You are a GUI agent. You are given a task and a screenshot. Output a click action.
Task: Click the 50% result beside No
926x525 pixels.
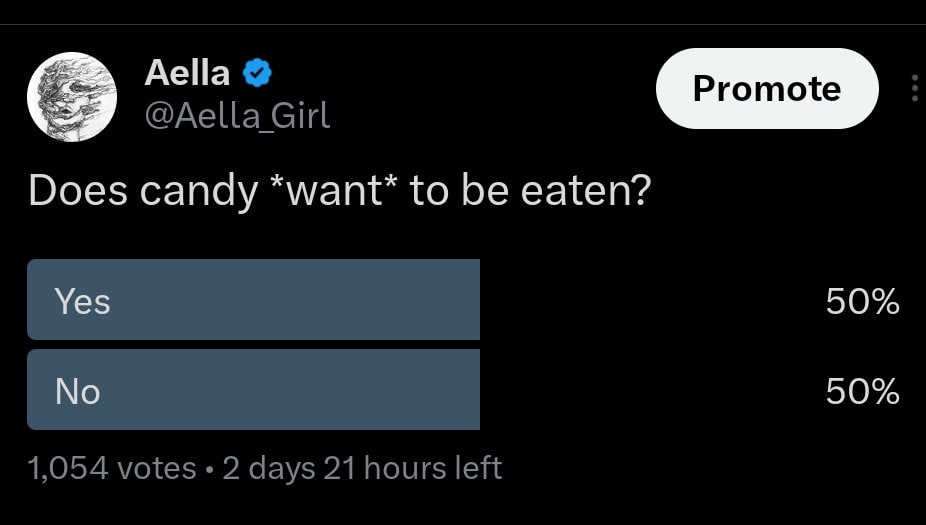coord(862,391)
